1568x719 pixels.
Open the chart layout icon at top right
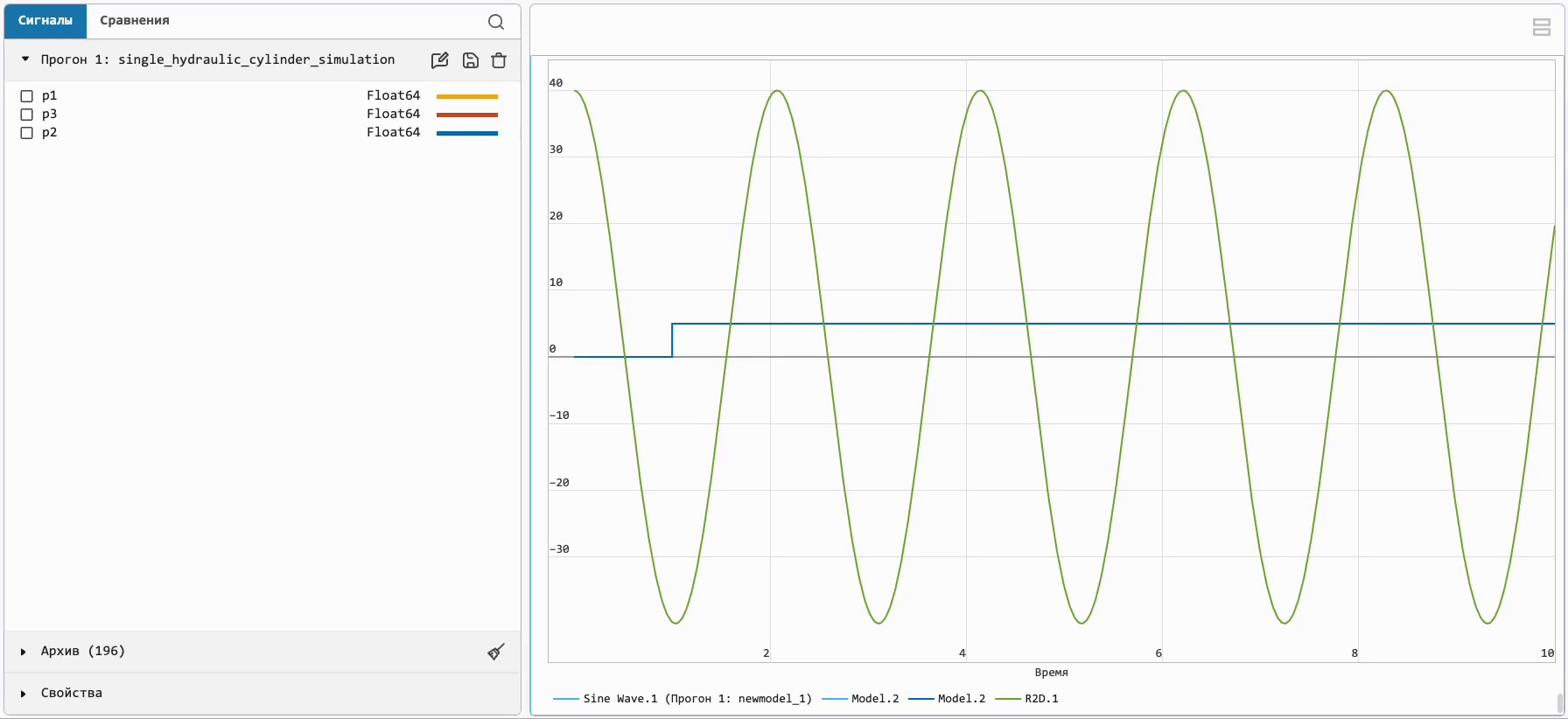tap(1542, 28)
